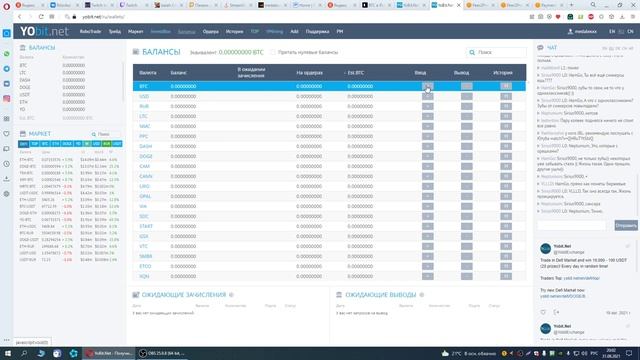Toggle hide zero balances checkbox
640x360 pixels.
point(273,52)
